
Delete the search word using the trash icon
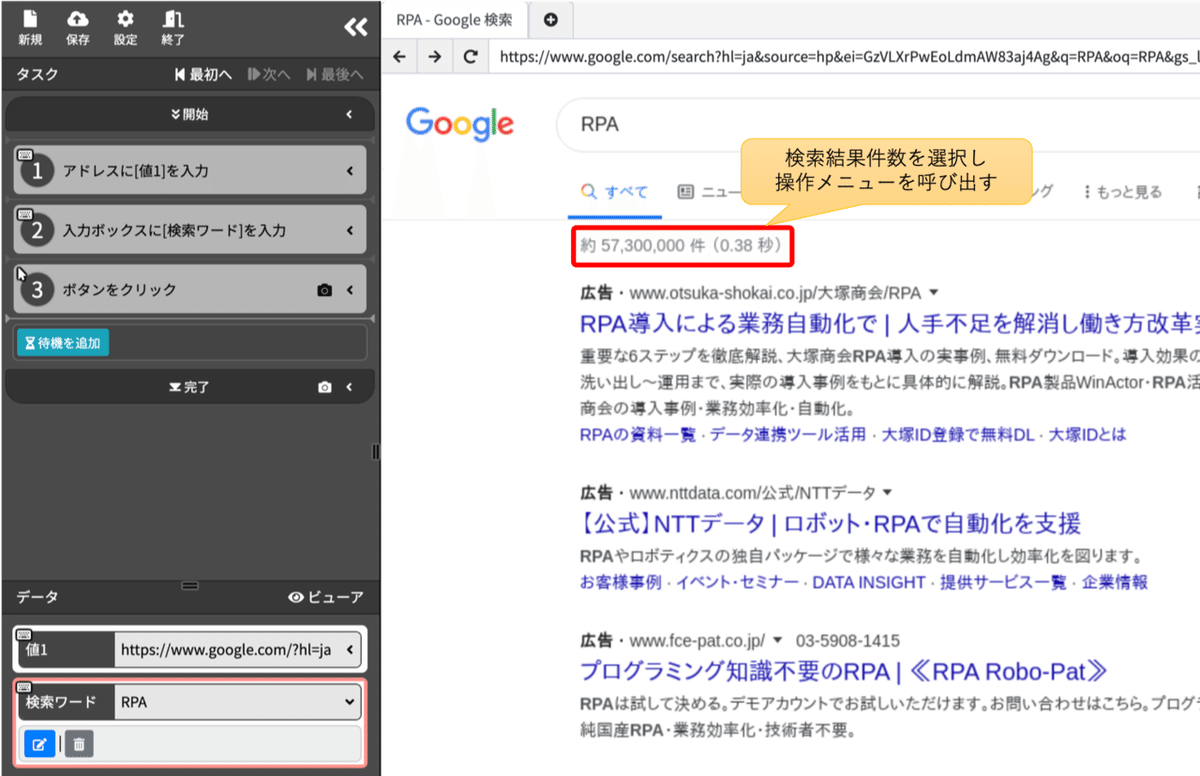tap(78, 743)
